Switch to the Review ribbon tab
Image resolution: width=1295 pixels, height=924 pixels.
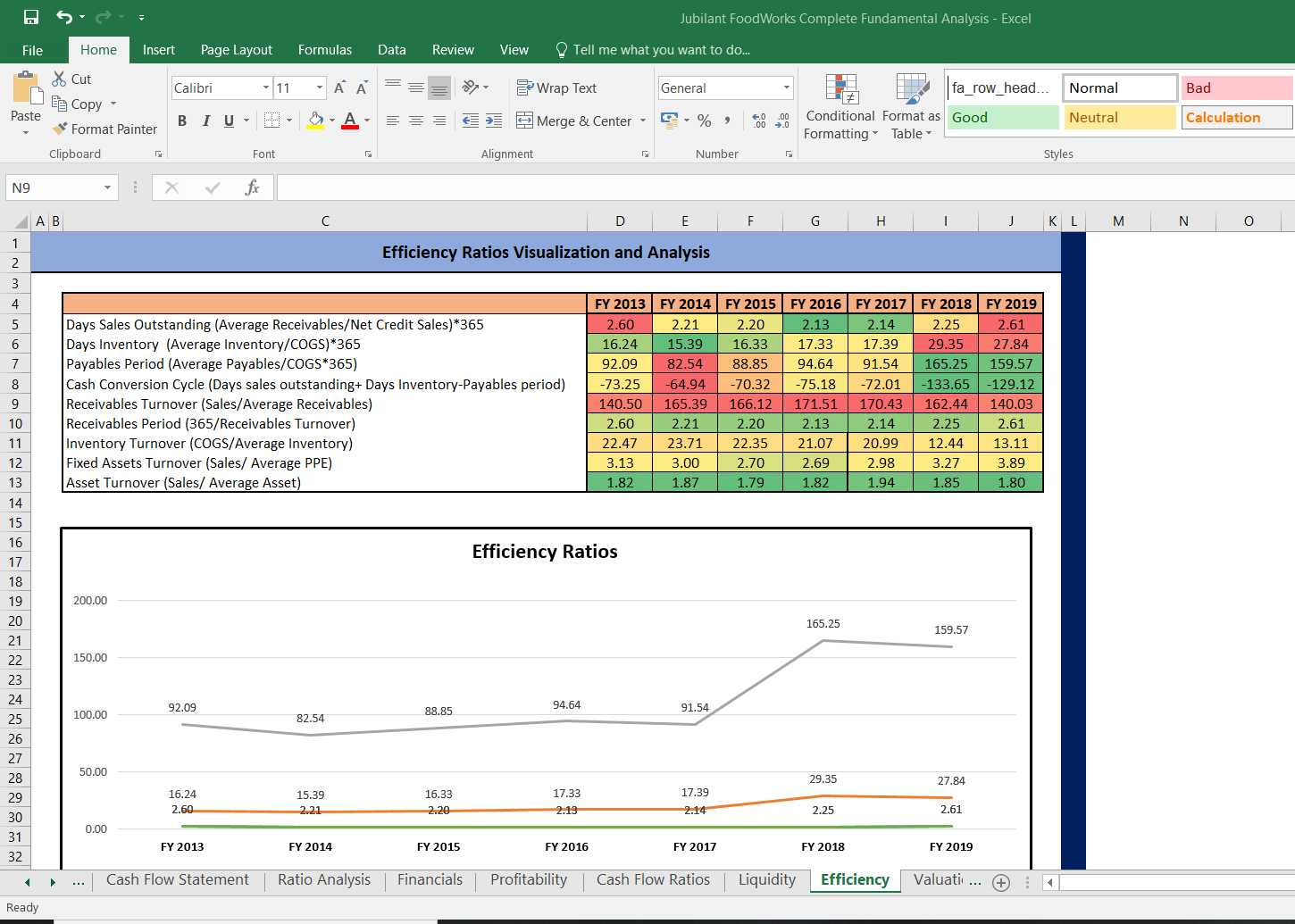pos(453,50)
